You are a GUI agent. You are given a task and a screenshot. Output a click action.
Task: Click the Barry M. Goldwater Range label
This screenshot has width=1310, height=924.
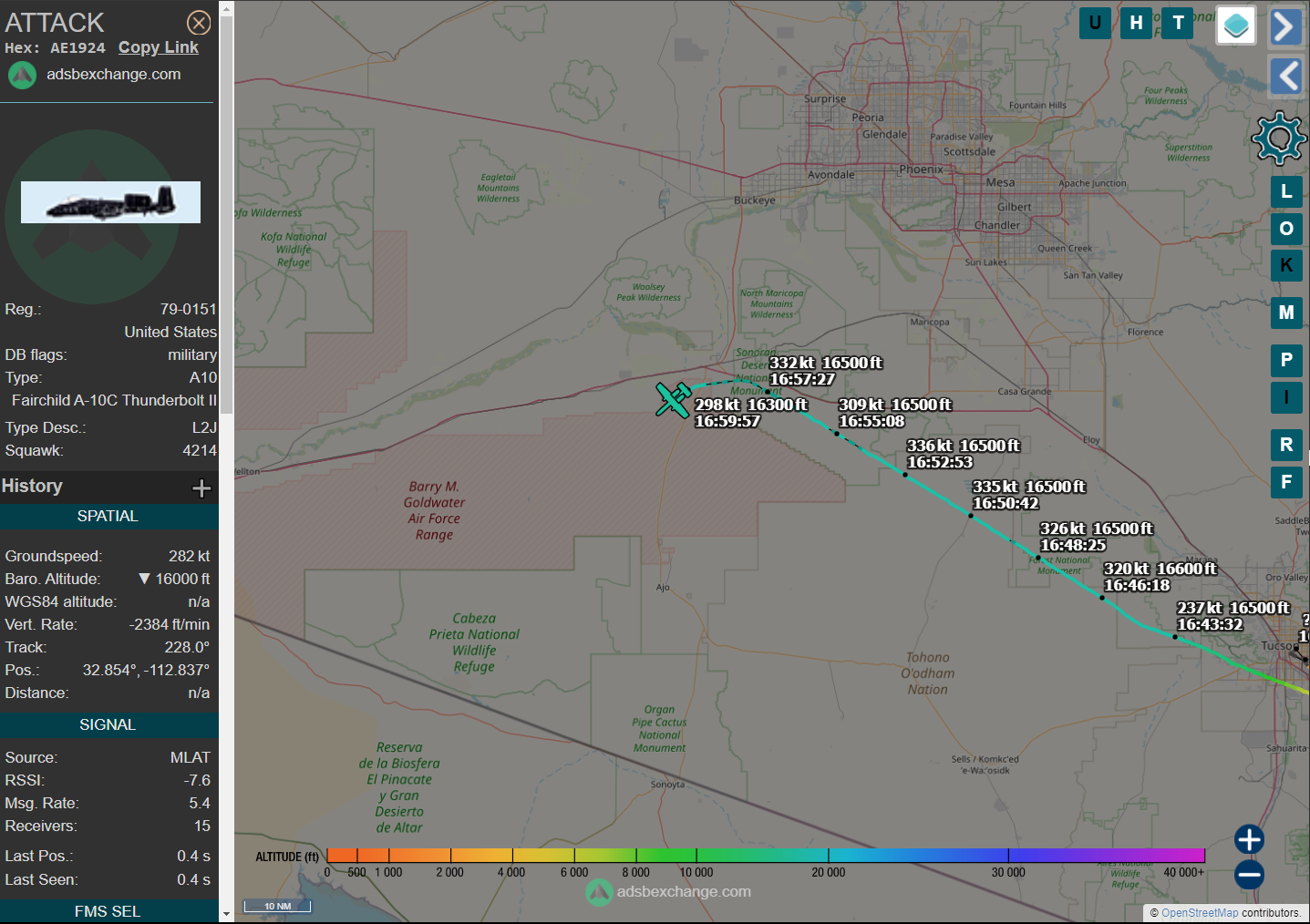click(x=434, y=510)
